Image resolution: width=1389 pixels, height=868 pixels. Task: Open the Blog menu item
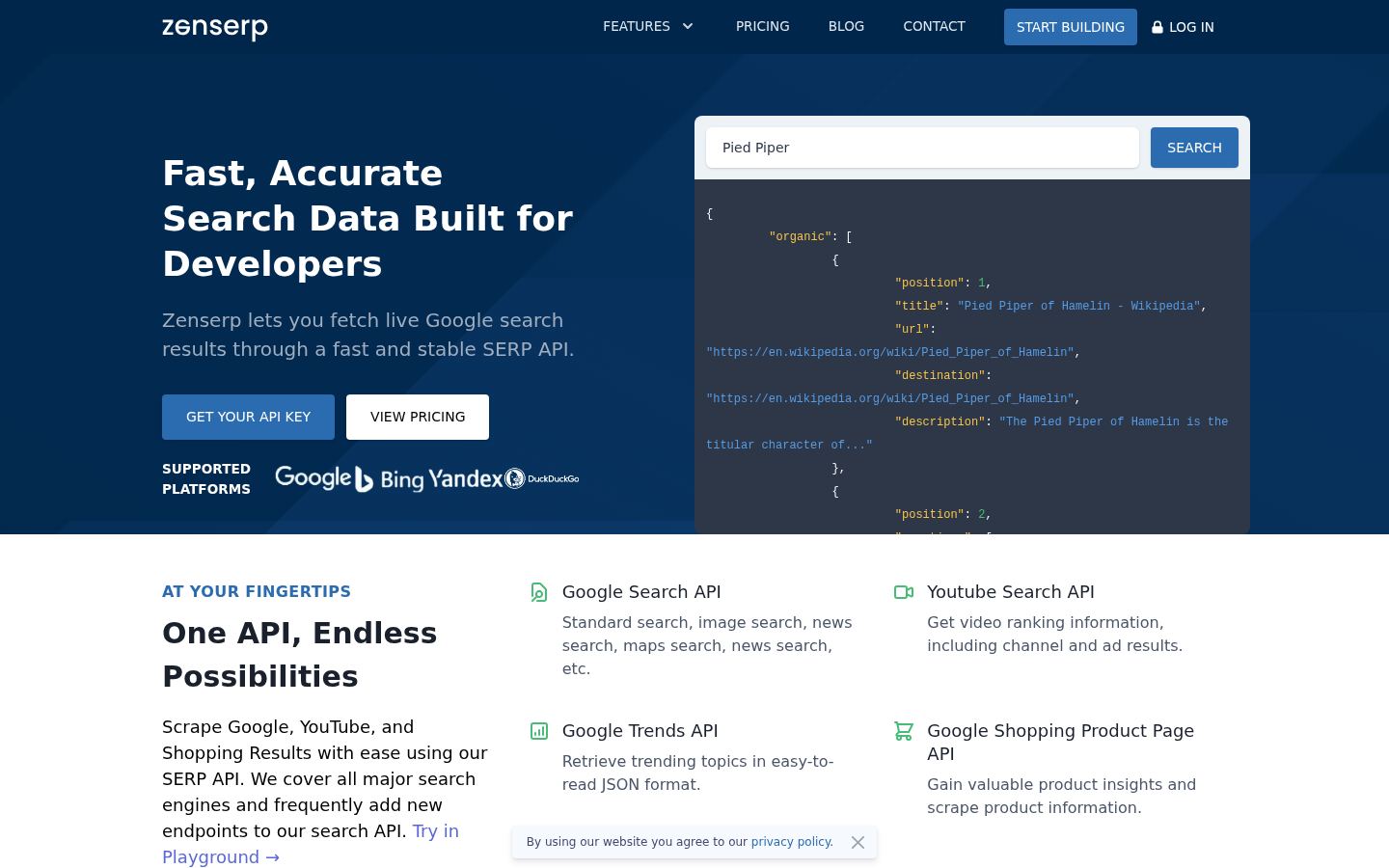[x=846, y=26]
